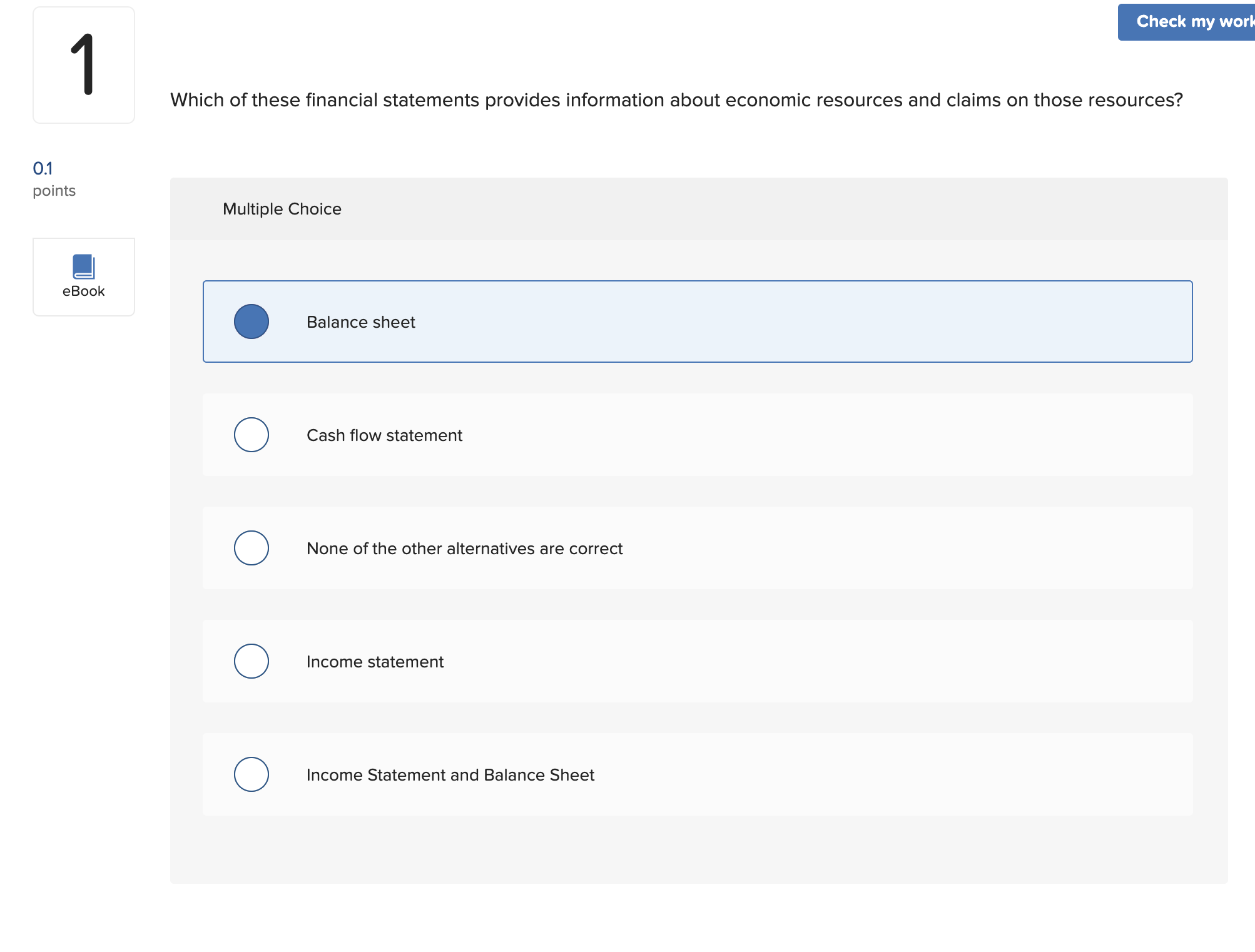1255x952 pixels.
Task: Click the 'Multiple Choice' heading text
Action: tap(282, 209)
